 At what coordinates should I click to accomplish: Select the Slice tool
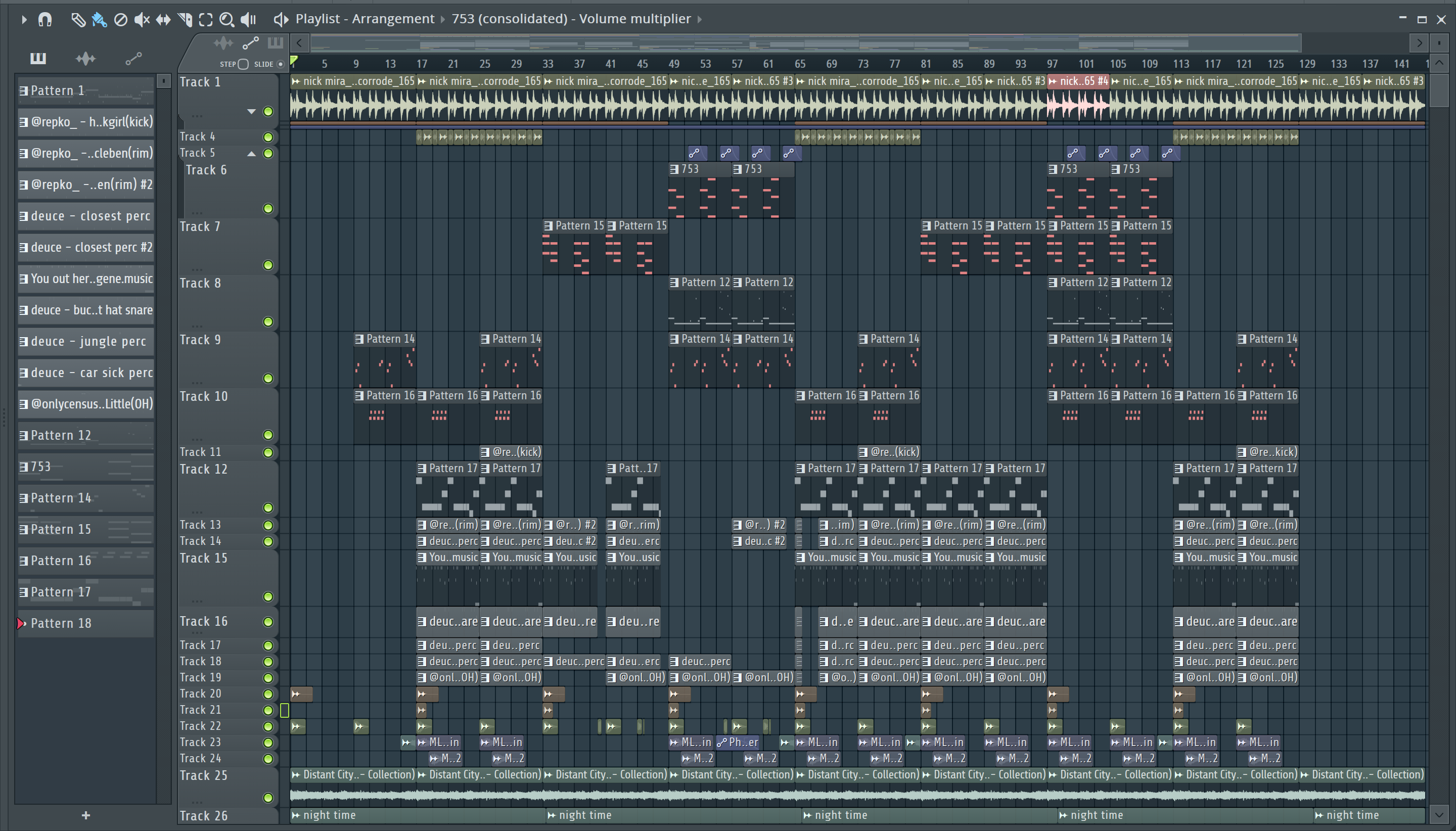185,20
